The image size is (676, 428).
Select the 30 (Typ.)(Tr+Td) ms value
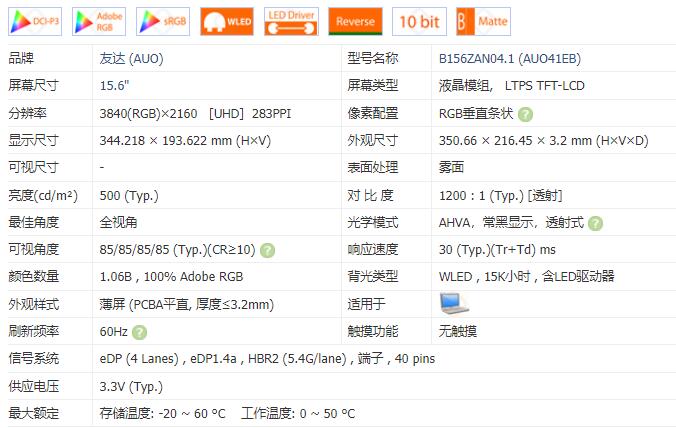point(497,250)
